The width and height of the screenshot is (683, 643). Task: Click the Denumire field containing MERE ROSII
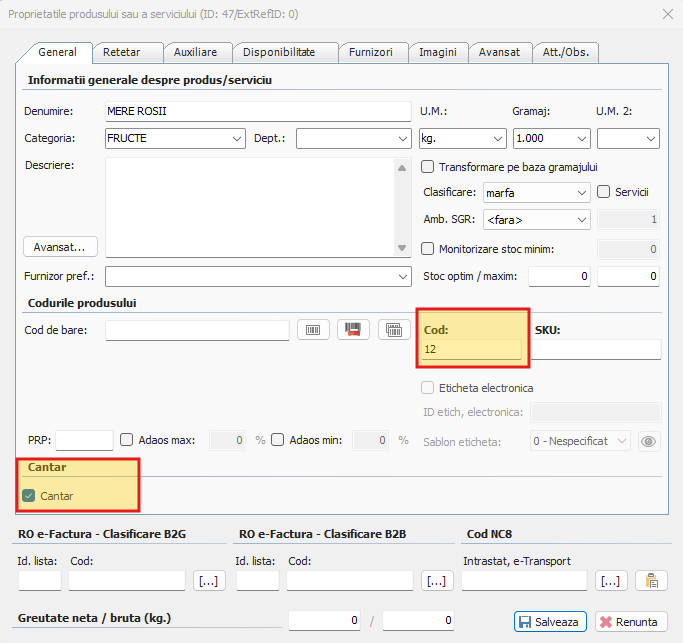(257, 111)
